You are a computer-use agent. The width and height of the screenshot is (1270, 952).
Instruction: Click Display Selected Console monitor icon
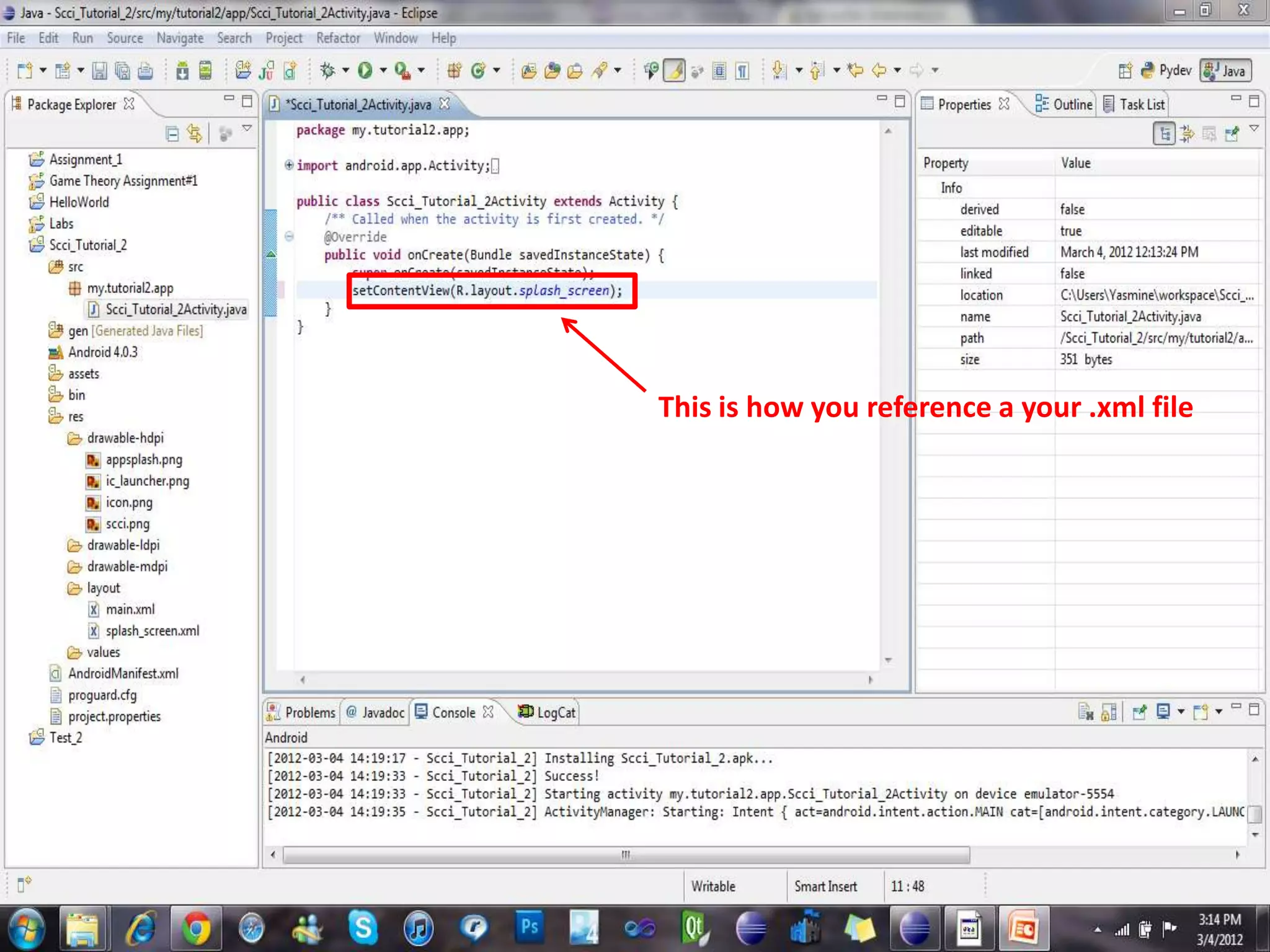1163,712
